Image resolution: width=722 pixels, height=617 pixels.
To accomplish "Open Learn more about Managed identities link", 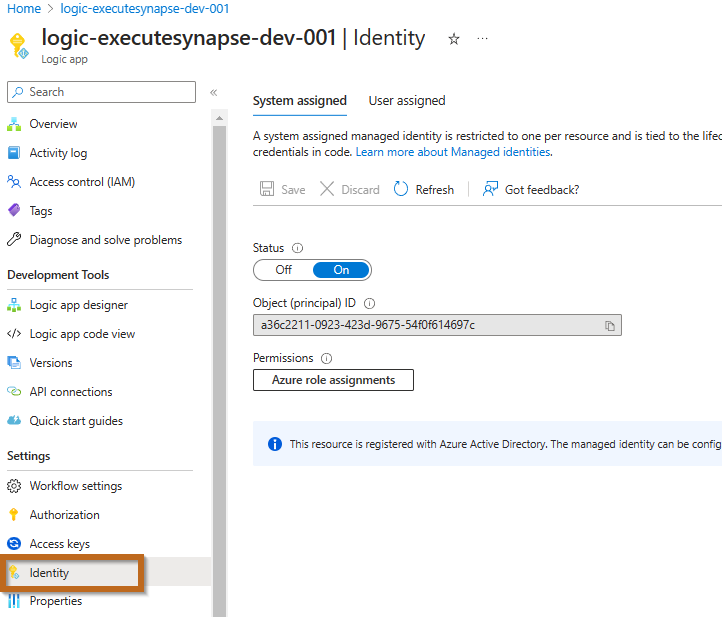I will pos(453,152).
